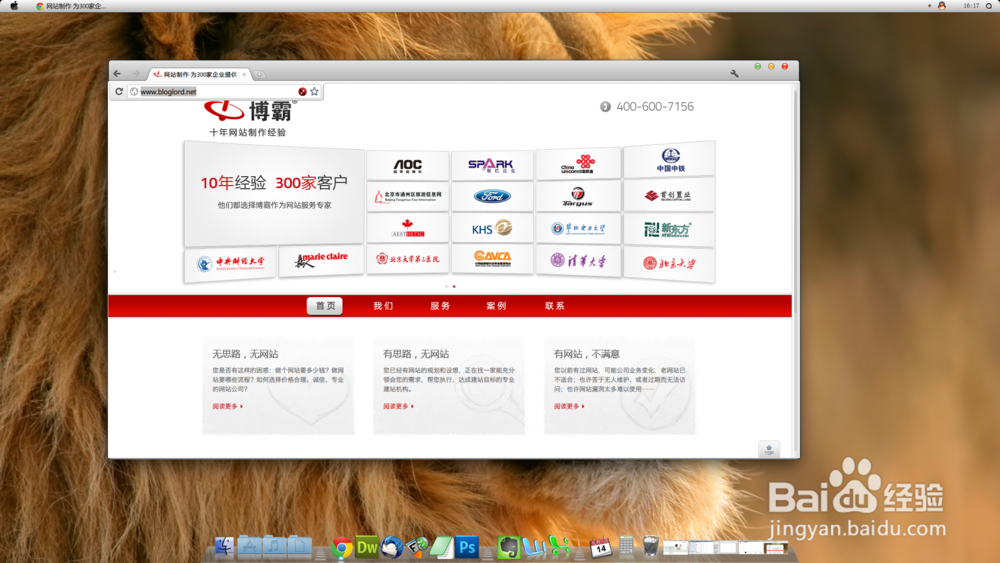Screen dimensions: 1000x563
Task: Click the AOC client logo tile
Action: (x=408, y=166)
